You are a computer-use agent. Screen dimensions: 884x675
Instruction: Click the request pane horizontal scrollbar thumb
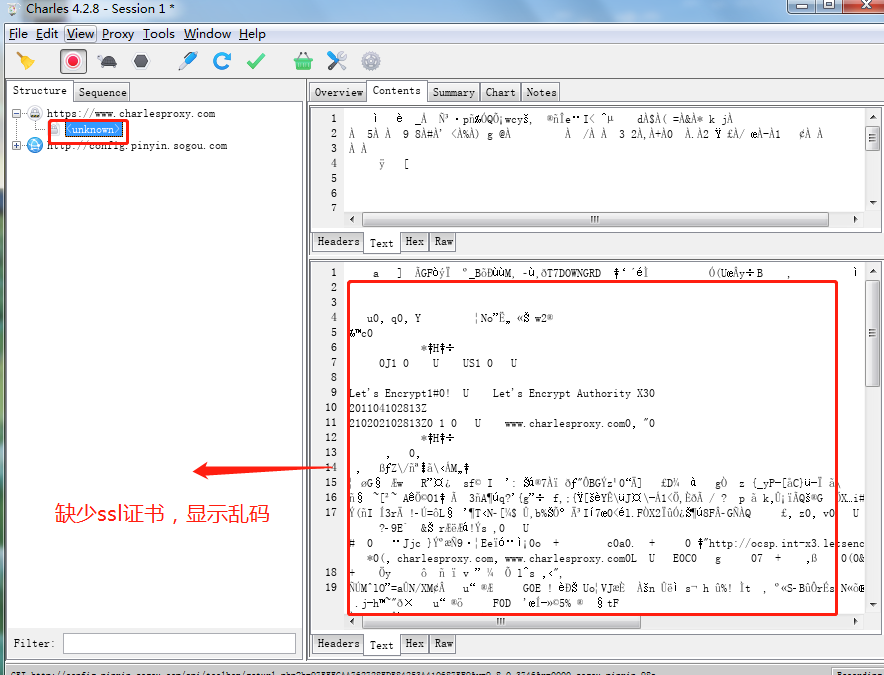coord(595,219)
